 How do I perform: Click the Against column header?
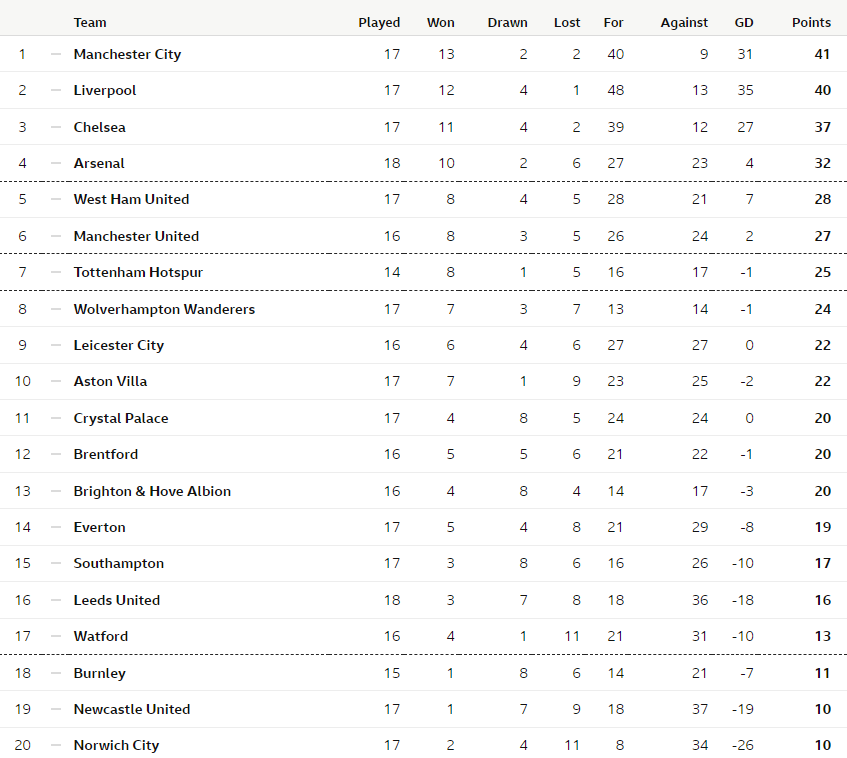click(684, 23)
